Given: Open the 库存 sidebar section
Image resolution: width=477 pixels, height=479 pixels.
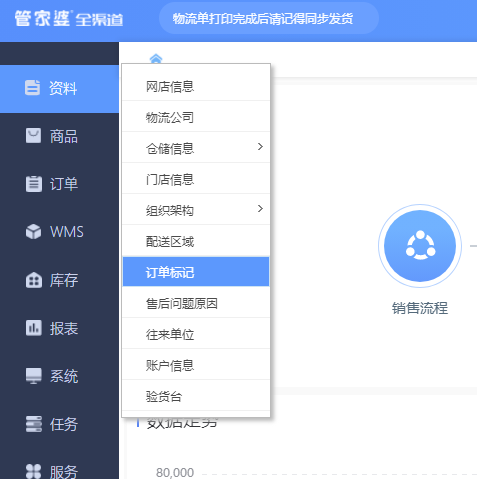Looking at the screenshot, I should [59, 280].
